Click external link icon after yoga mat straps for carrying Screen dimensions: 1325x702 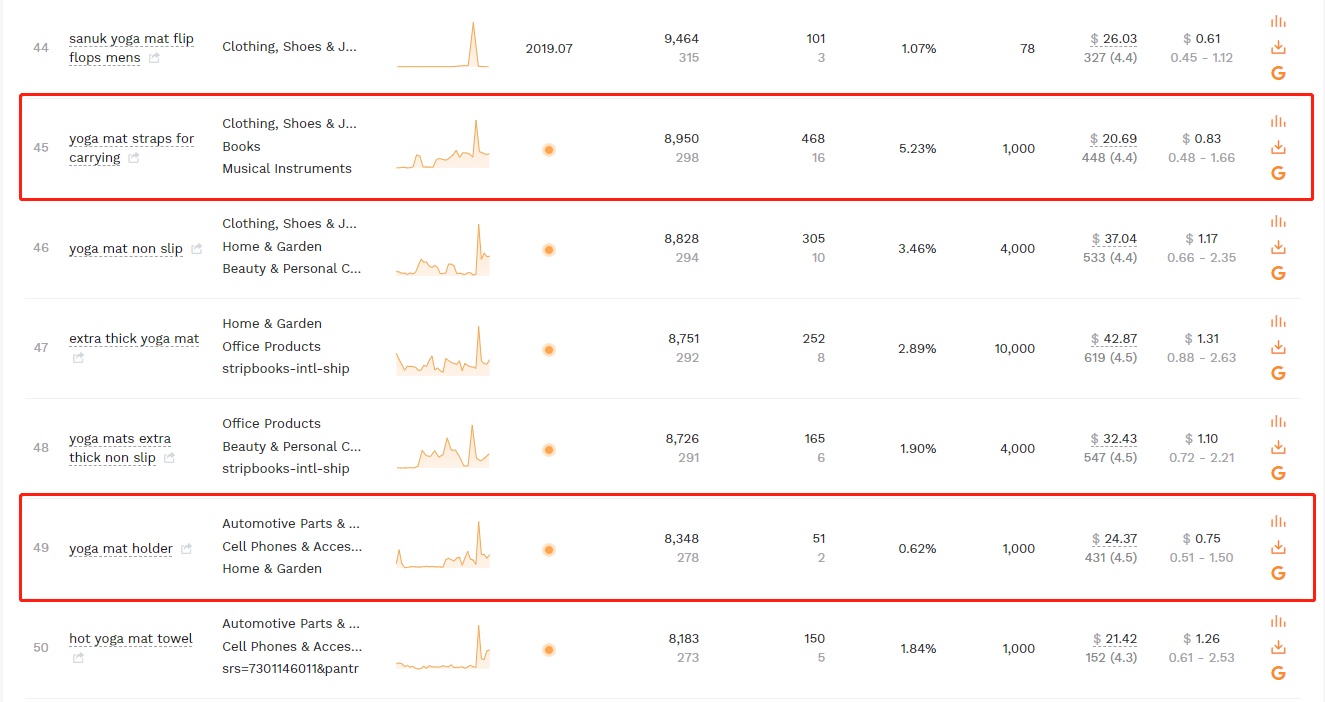[x=134, y=158]
